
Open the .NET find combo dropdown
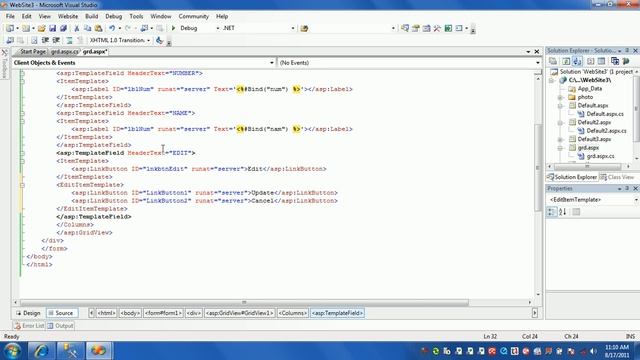point(293,28)
